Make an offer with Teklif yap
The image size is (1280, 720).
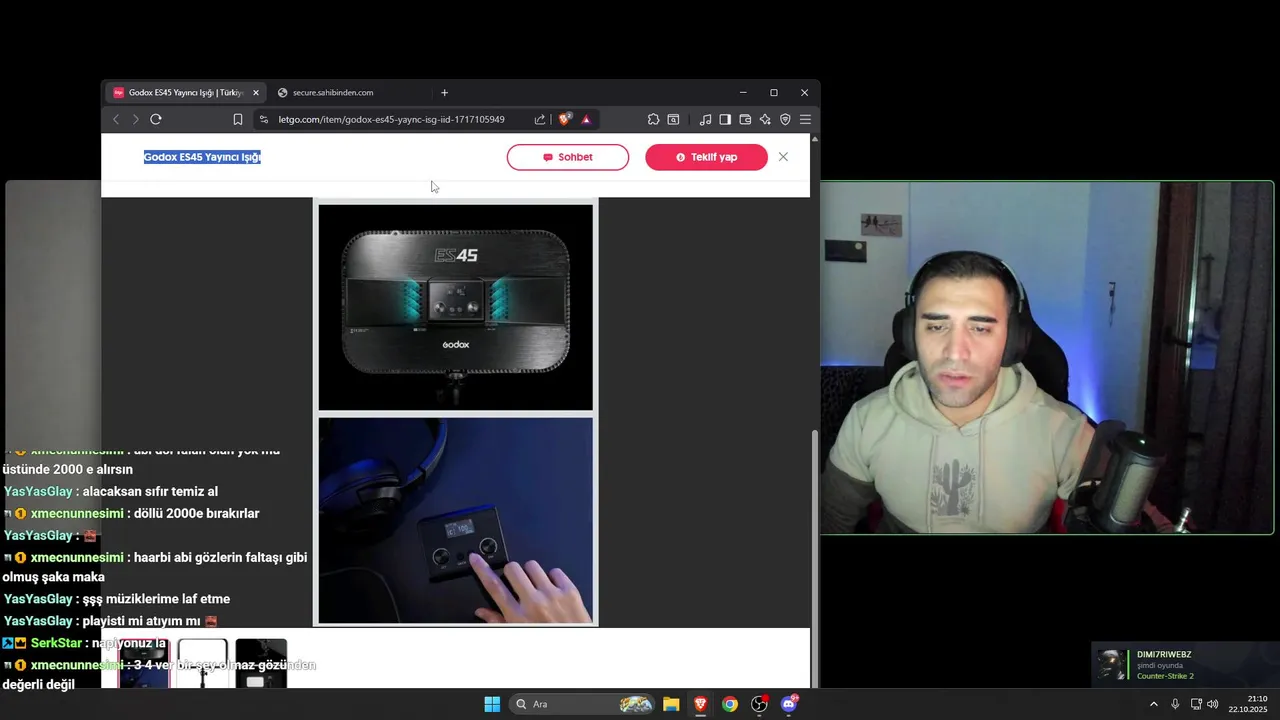pos(706,157)
